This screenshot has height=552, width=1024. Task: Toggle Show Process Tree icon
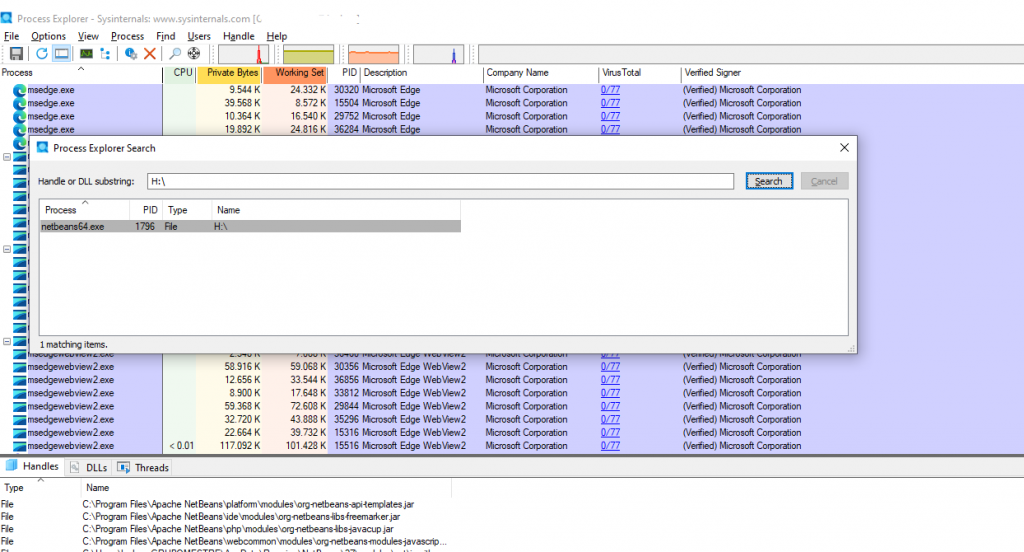[105, 54]
